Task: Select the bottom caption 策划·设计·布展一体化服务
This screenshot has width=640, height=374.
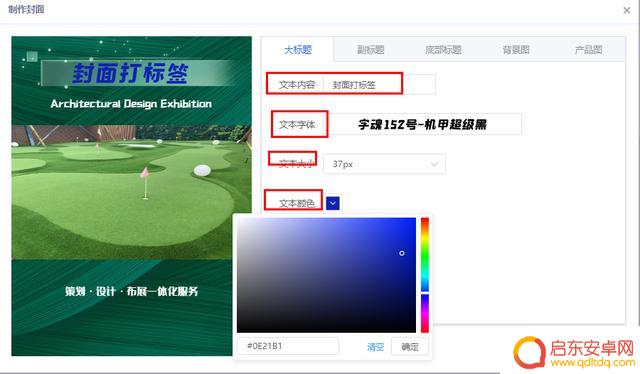Action: pyautogui.click(x=131, y=291)
